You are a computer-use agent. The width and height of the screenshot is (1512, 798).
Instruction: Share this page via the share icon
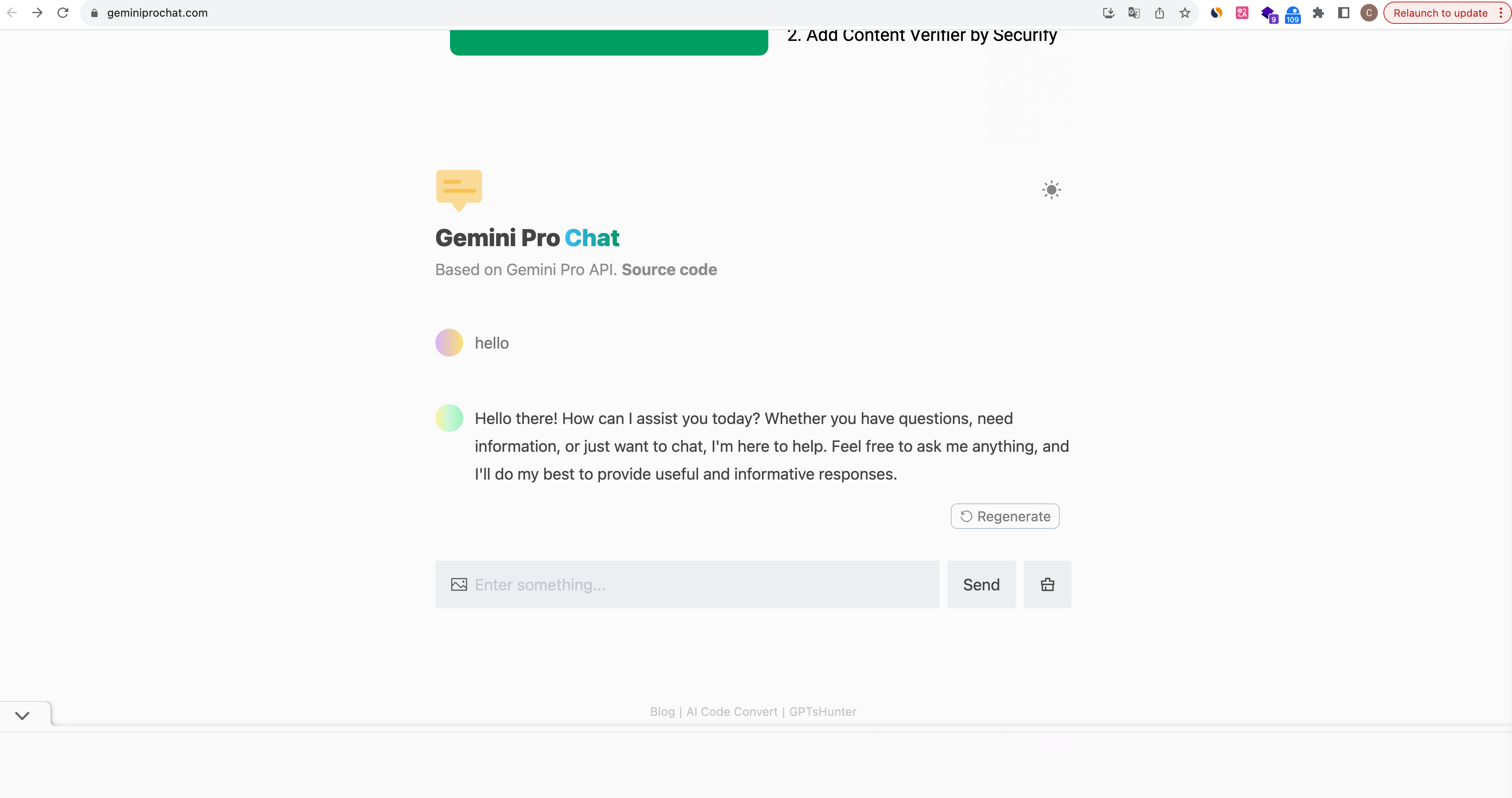pos(1159,13)
